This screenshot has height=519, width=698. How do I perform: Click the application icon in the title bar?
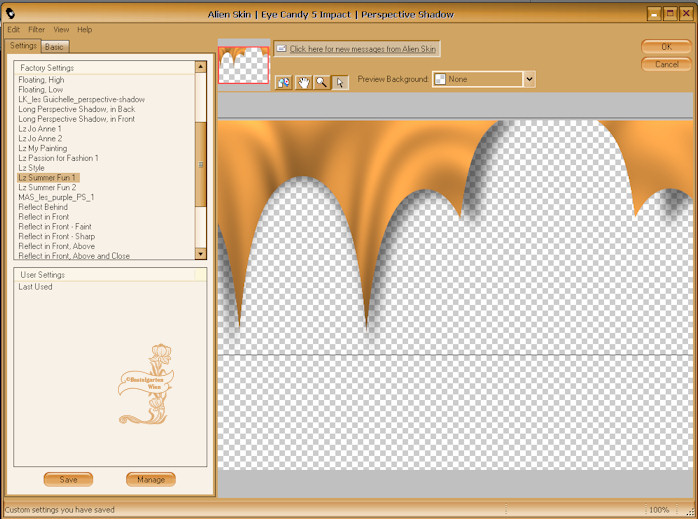10,14
